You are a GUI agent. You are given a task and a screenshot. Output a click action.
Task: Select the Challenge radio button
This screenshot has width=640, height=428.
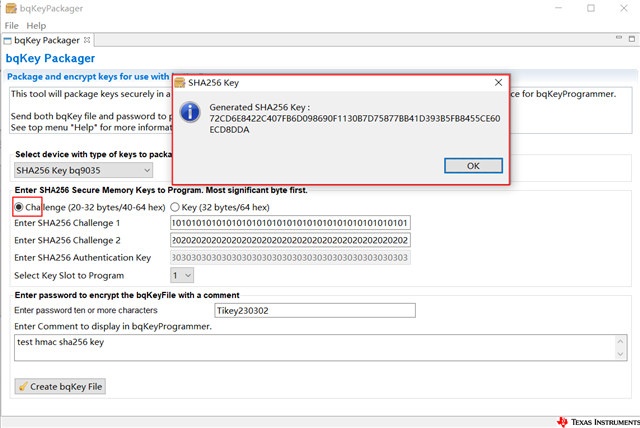(18, 207)
